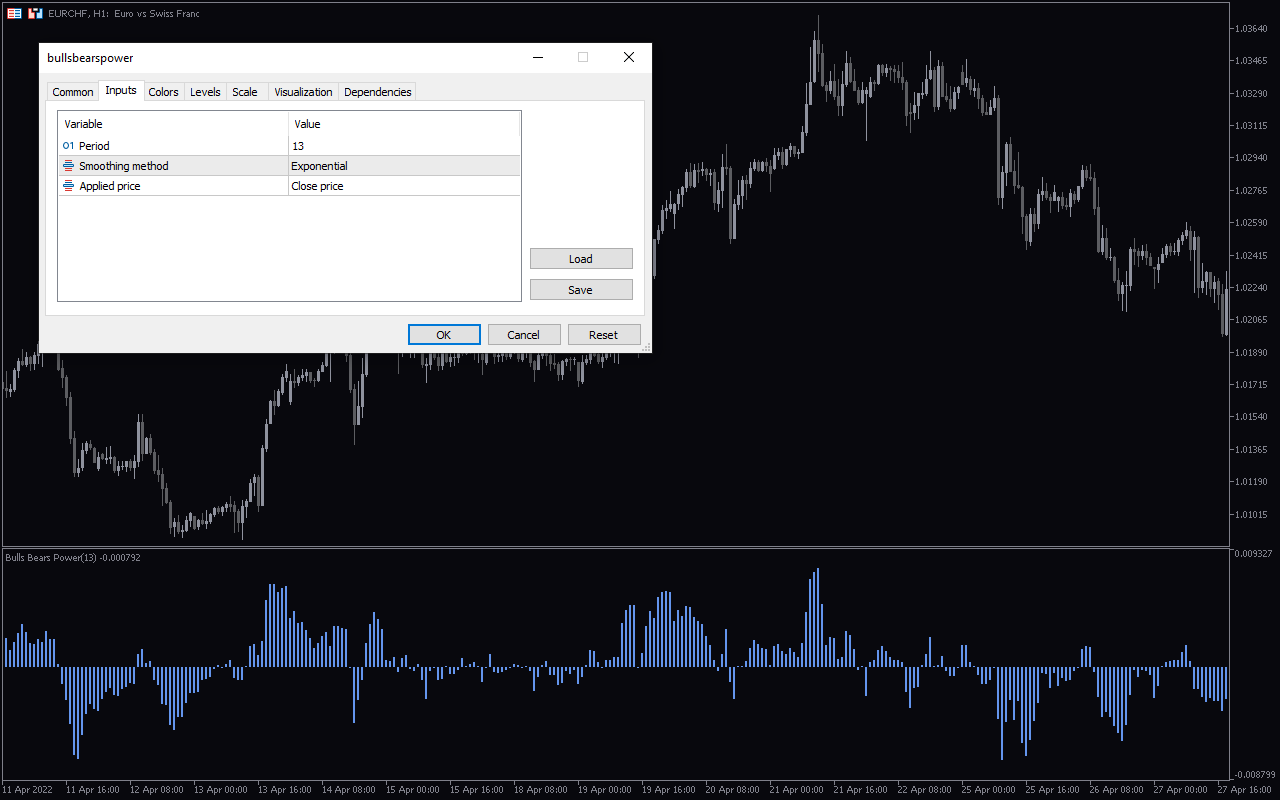Click the chart grid icon beside EURCHF title
This screenshot has height=800, width=1280.
(14, 13)
